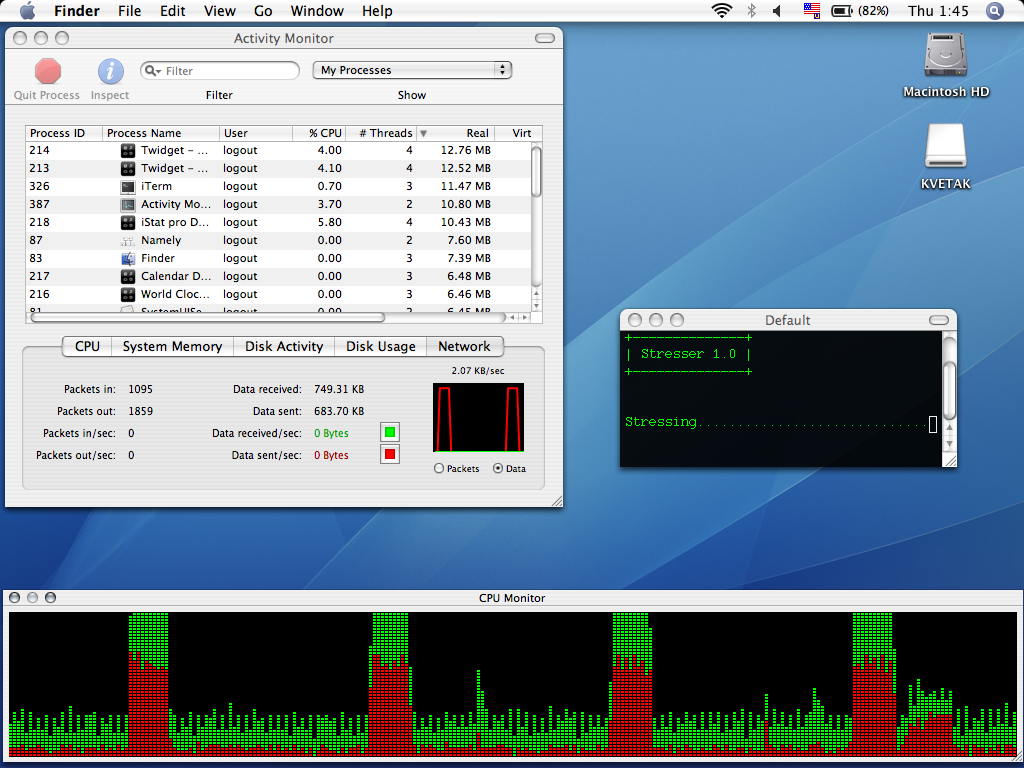
Task: Select the Data radio button
Action: click(498, 469)
